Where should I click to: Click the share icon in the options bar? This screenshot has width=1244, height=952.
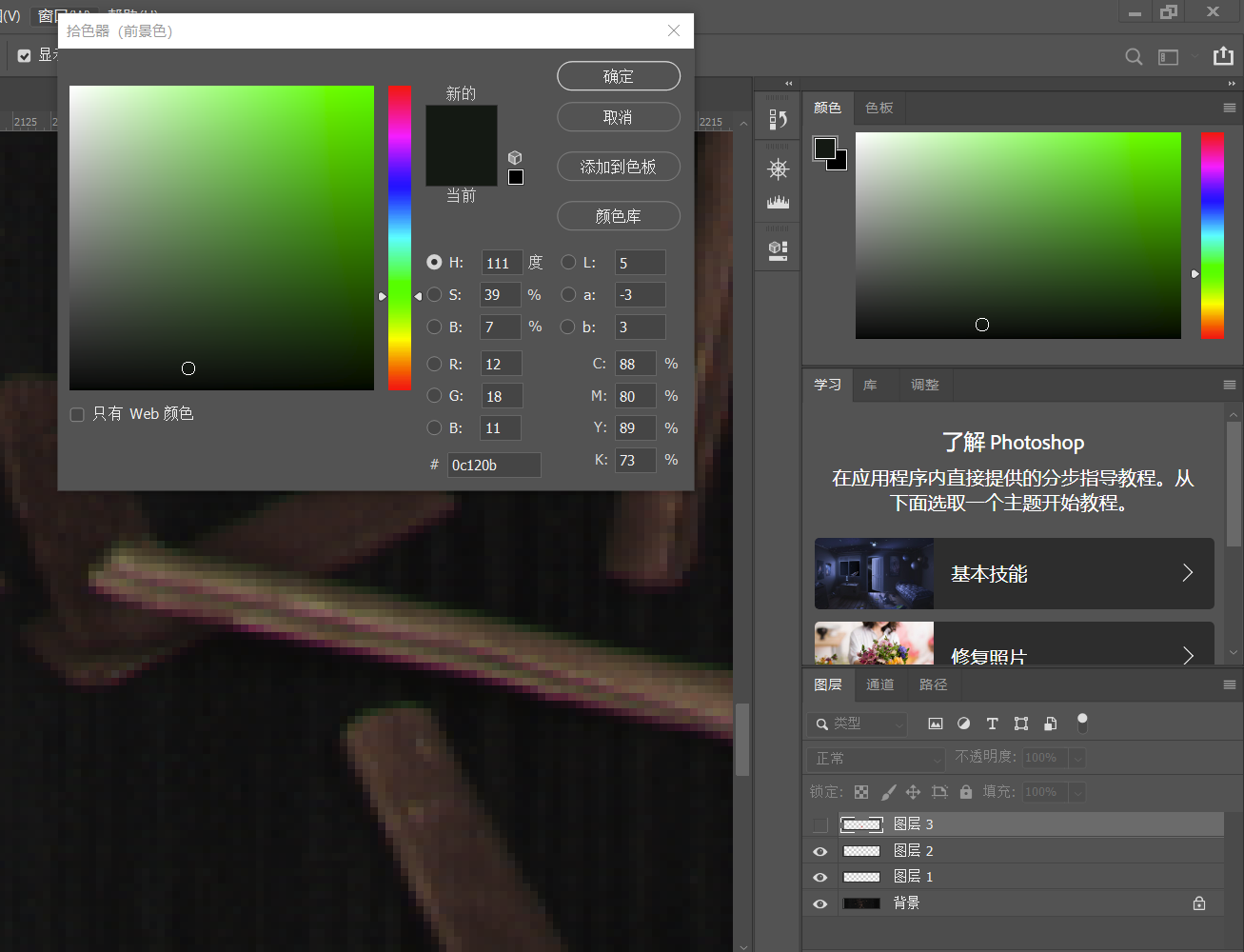click(x=1223, y=56)
